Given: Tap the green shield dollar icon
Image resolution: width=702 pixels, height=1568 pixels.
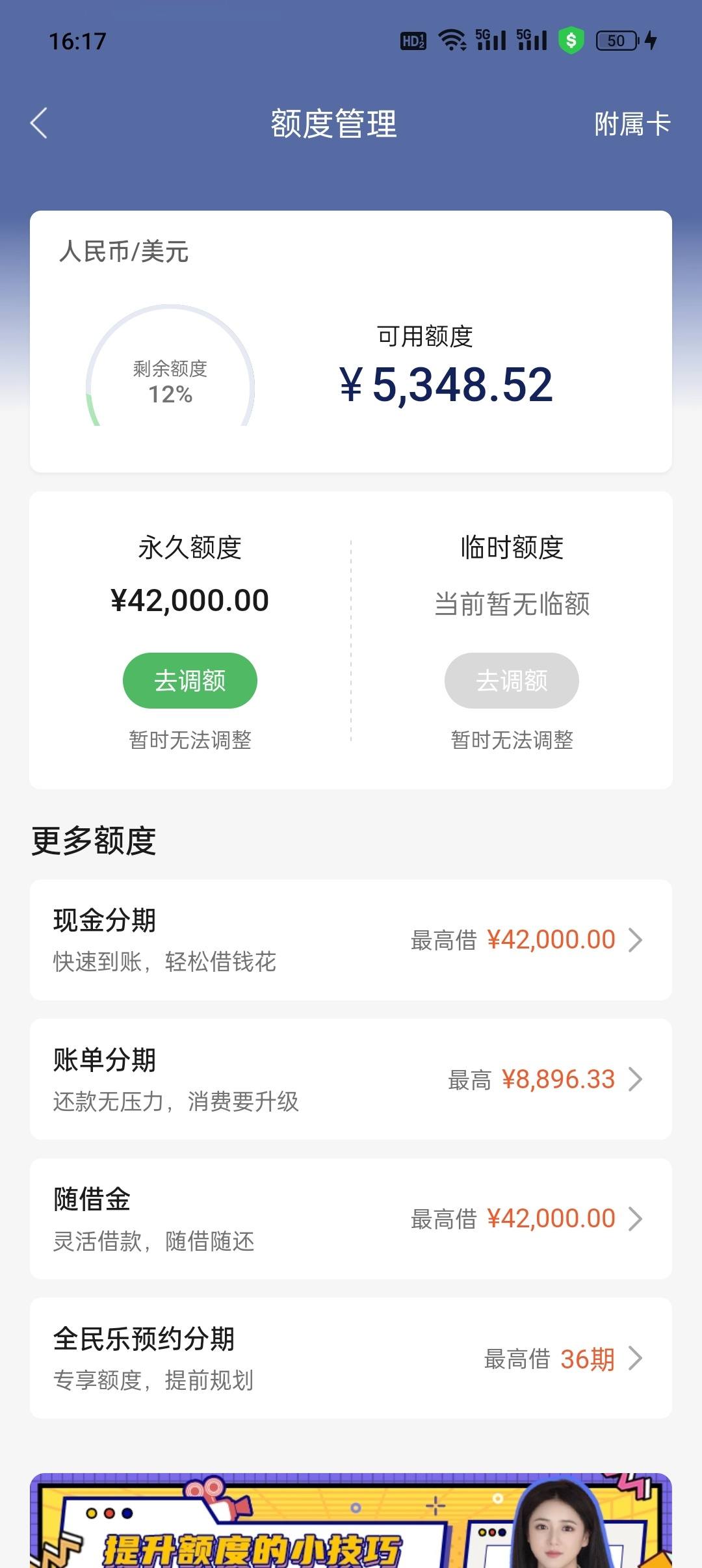Looking at the screenshot, I should pos(571,40).
